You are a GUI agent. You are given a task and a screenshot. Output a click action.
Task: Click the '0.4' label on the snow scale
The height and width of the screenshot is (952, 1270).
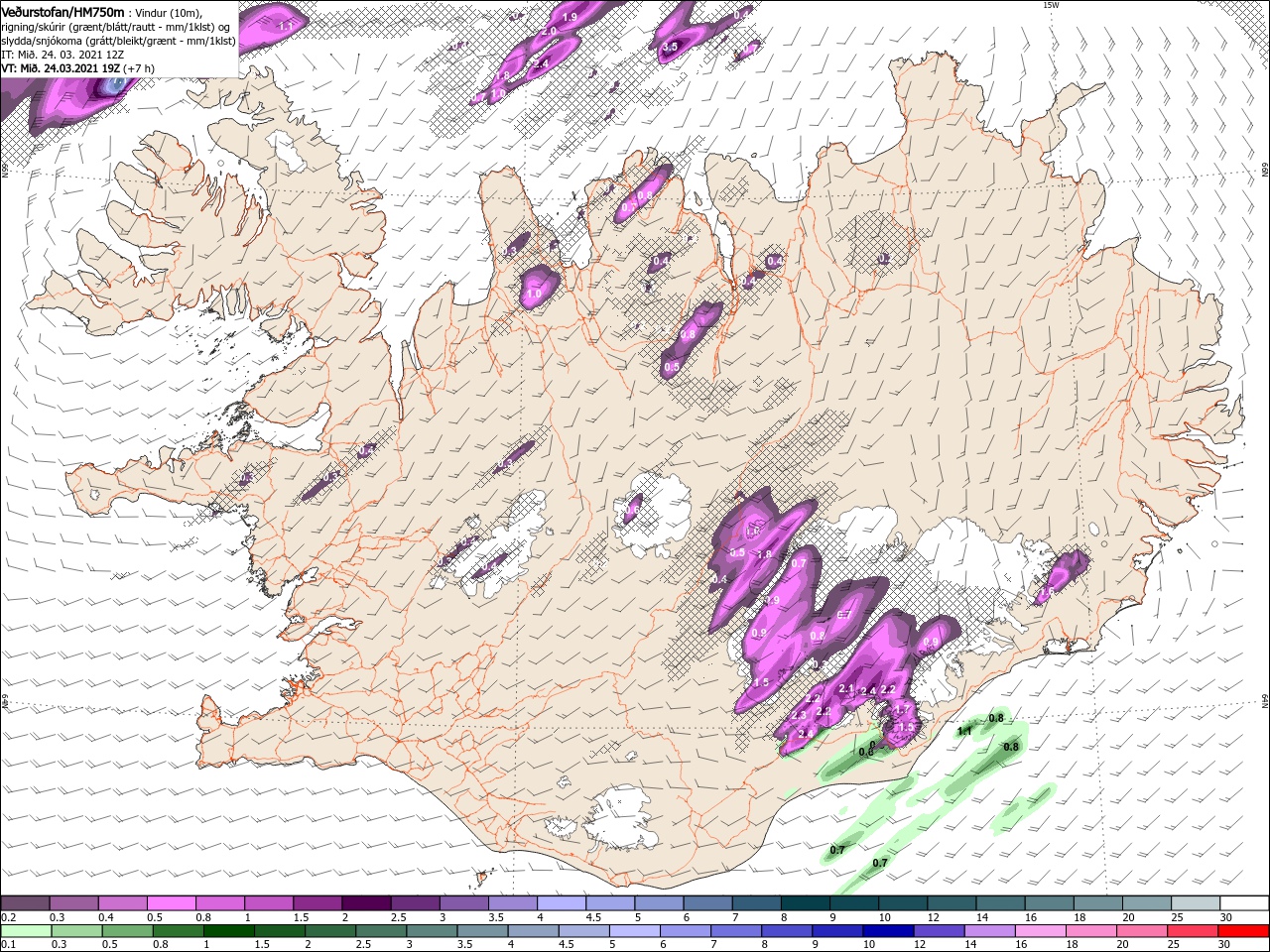(105, 917)
